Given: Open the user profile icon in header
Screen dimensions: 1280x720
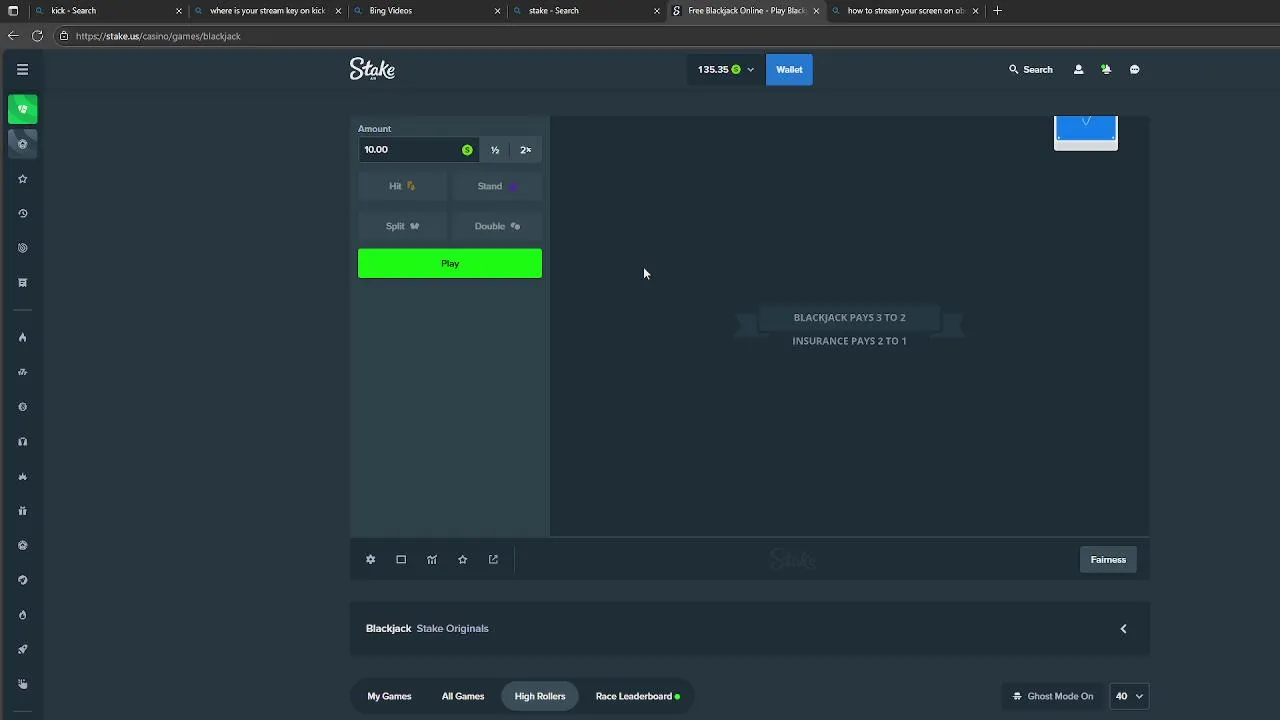Looking at the screenshot, I should click(x=1078, y=70).
